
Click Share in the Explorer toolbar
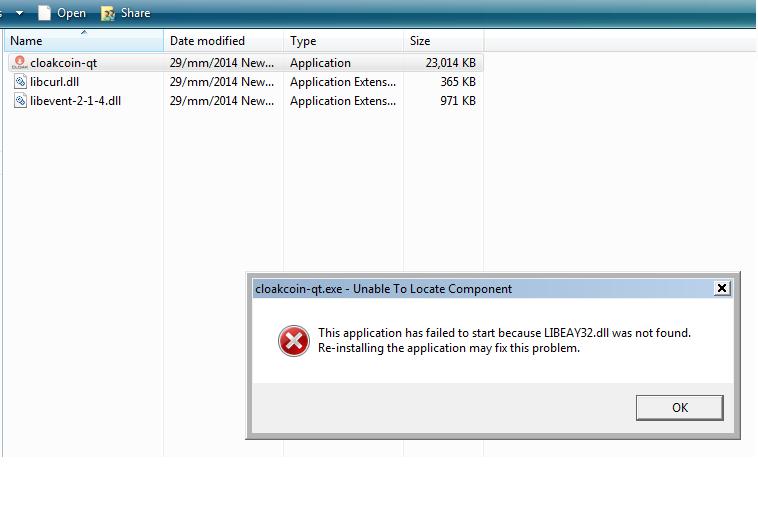point(135,13)
